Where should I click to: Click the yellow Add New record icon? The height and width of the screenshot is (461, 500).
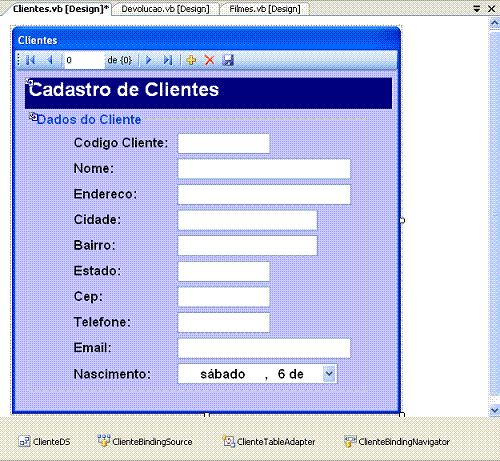point(191,60)
